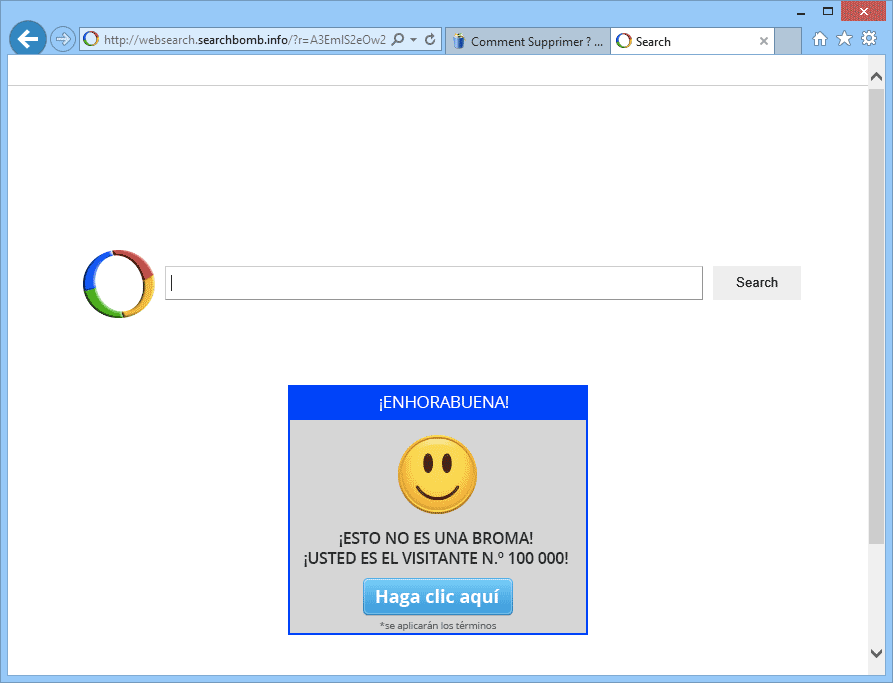The height and width of the screenshot is (683, 893).
Task: Select the Search tab
Action: point(692,41)
